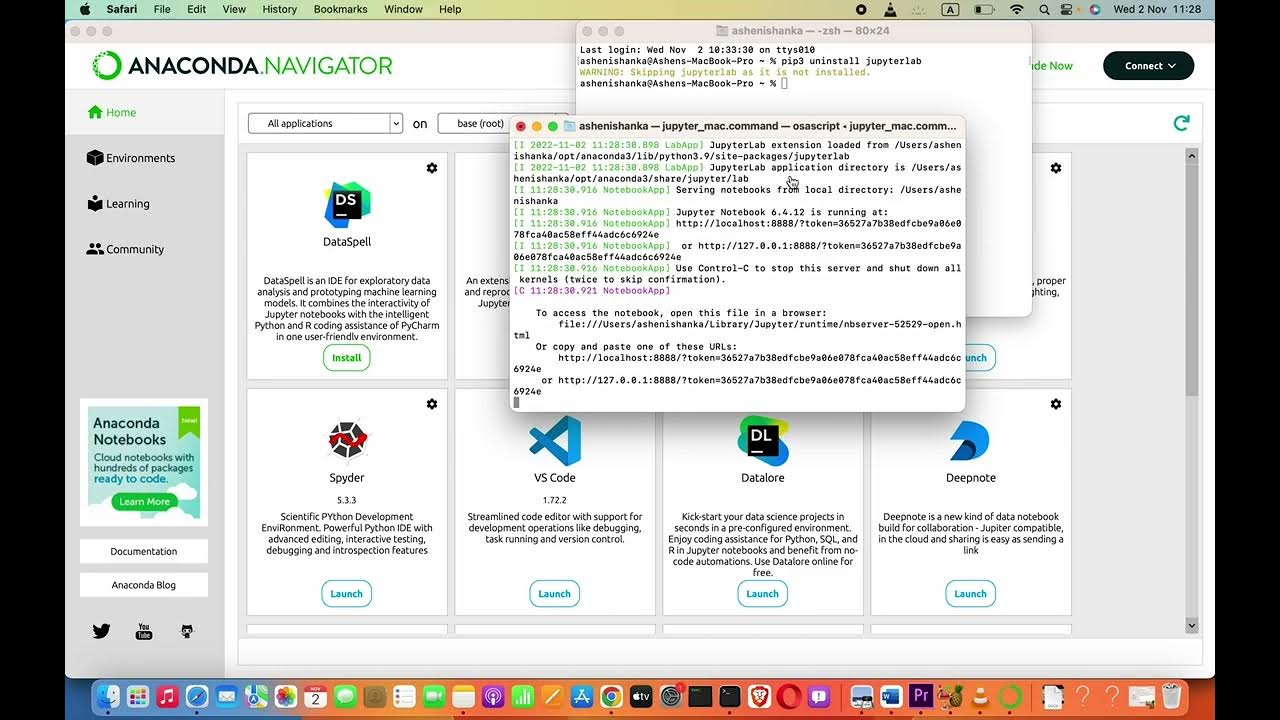Screen dimensions: 1280x720
Task: Click the date and time in menu bar
Action: (x=1157, y=9)
